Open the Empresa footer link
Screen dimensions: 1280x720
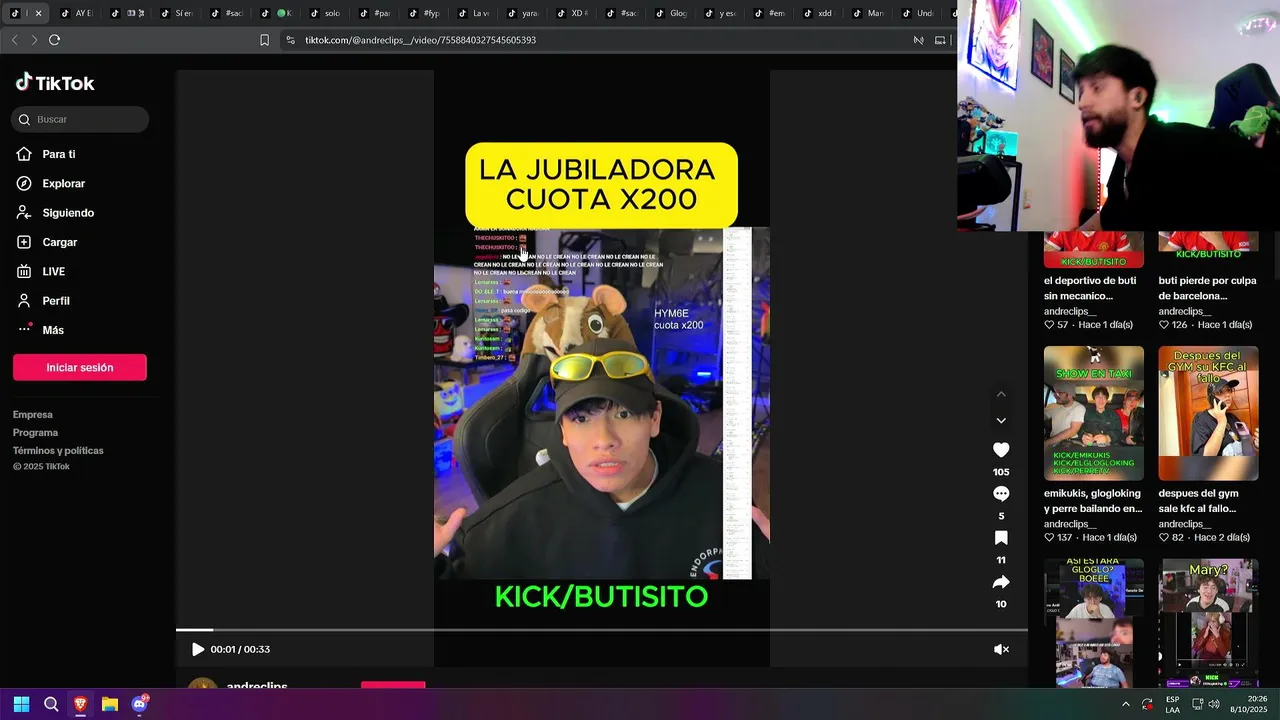tap(33, 414)
